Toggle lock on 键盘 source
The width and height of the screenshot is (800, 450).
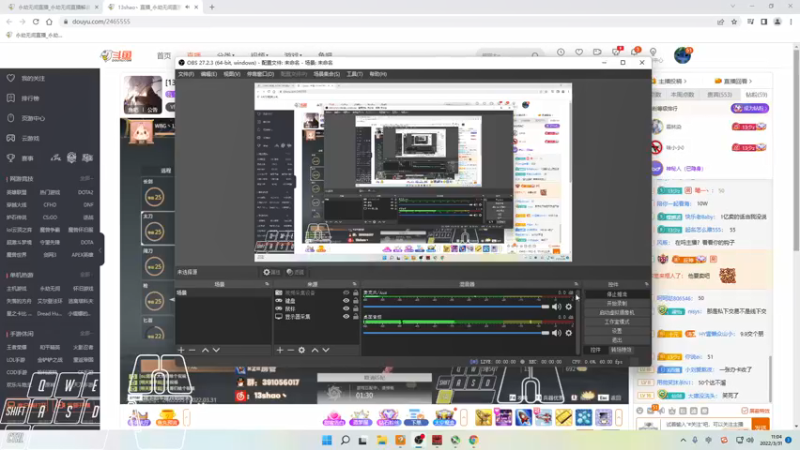[x=356, y=301]
